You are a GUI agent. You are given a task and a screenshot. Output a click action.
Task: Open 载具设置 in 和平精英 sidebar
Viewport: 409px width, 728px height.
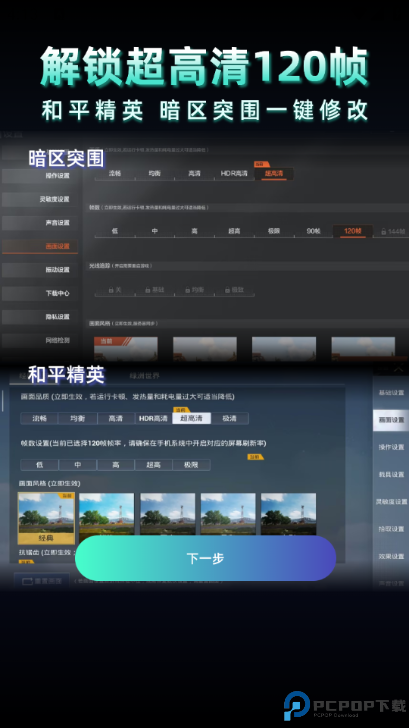click(x=391, y=474)
